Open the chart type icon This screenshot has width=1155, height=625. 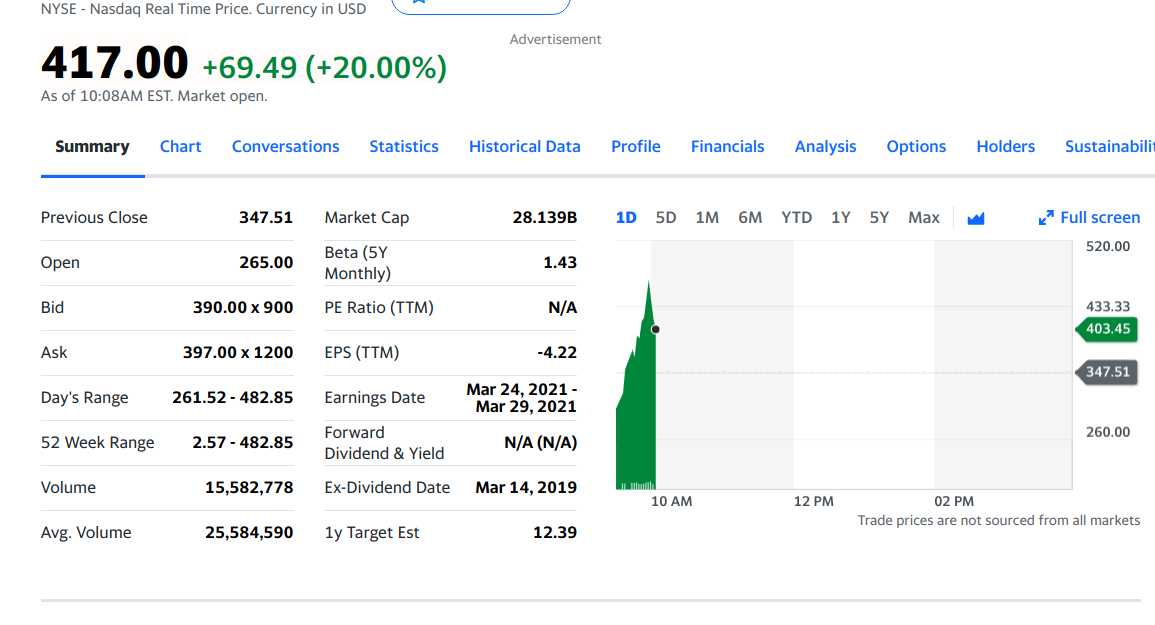[x=975, y=218]
